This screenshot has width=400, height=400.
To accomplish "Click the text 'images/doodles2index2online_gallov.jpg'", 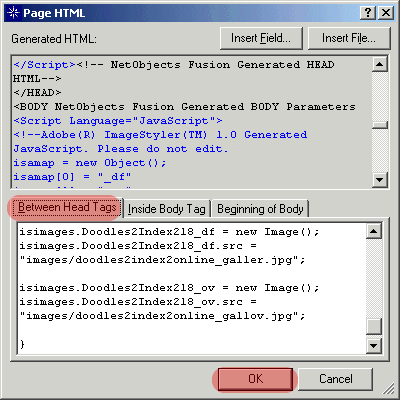I will tap(162, 316).
